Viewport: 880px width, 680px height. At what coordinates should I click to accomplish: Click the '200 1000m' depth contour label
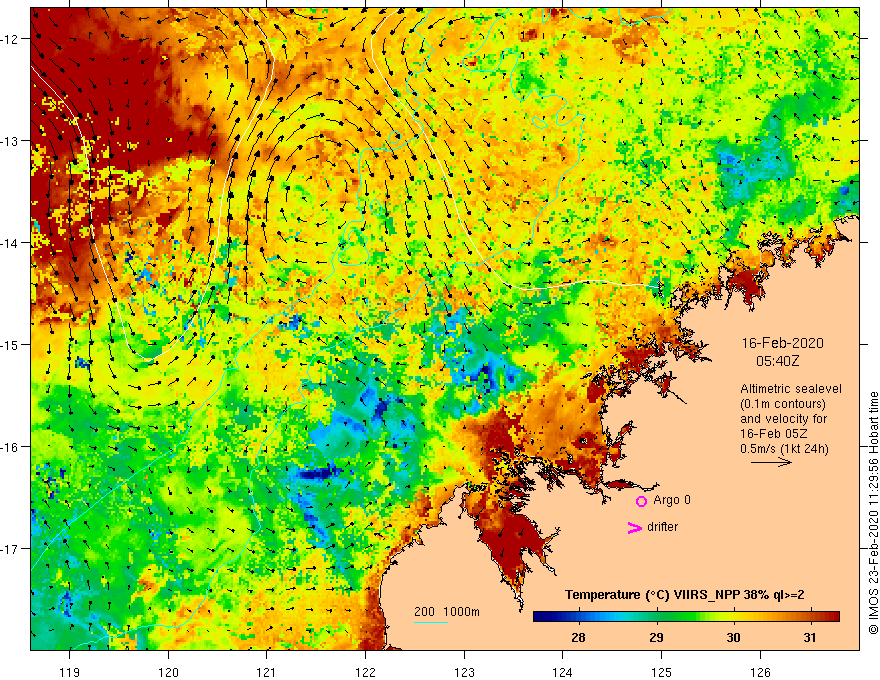pos(447,612)
